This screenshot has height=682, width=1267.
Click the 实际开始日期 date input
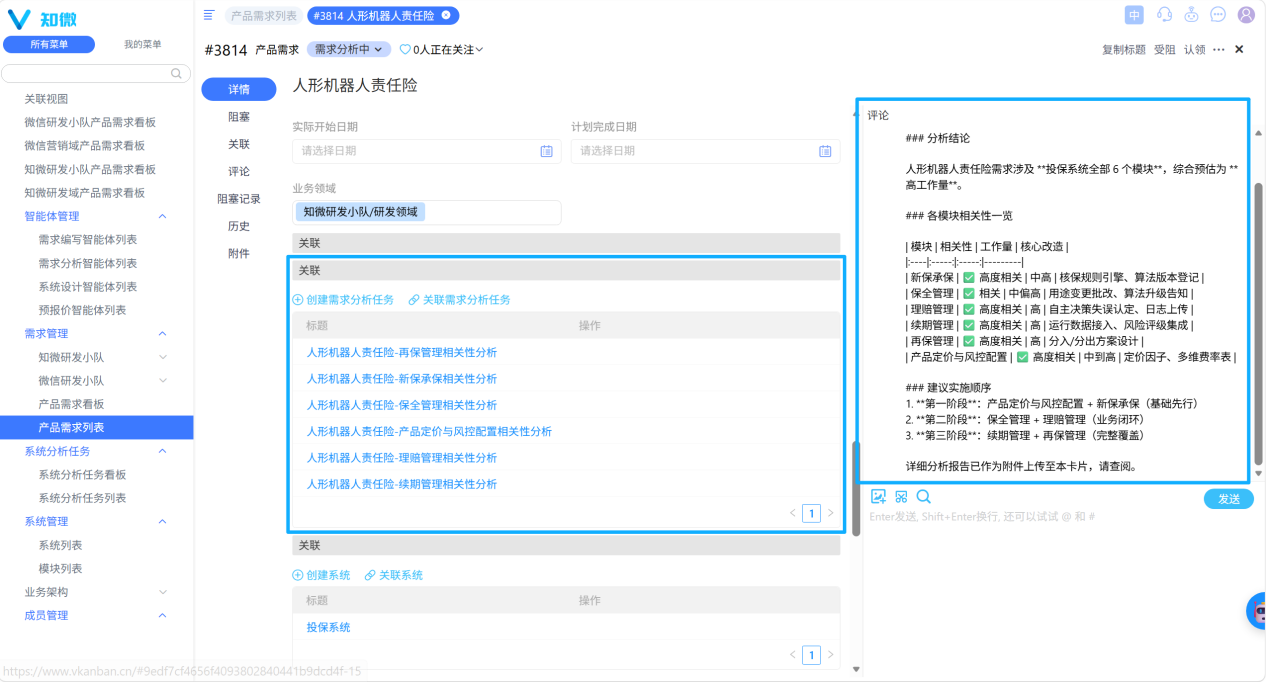(x=427, y=151)
